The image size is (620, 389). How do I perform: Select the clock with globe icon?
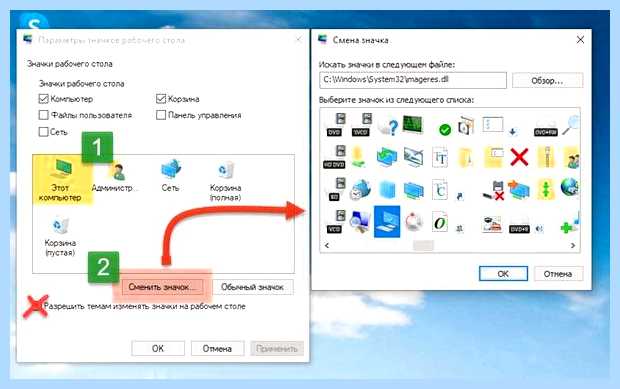(x=360, y=190)
